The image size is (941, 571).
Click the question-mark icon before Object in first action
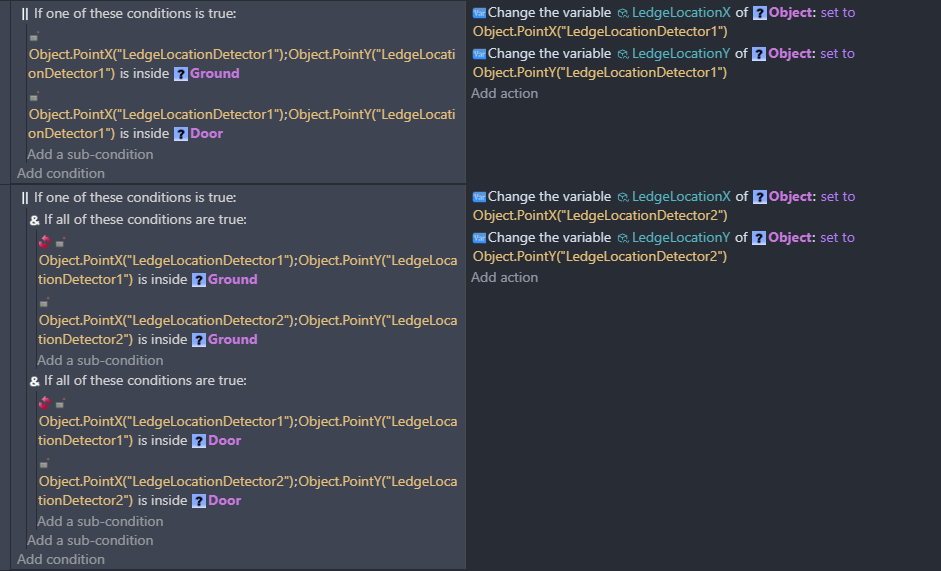click(x=760, y=13)
